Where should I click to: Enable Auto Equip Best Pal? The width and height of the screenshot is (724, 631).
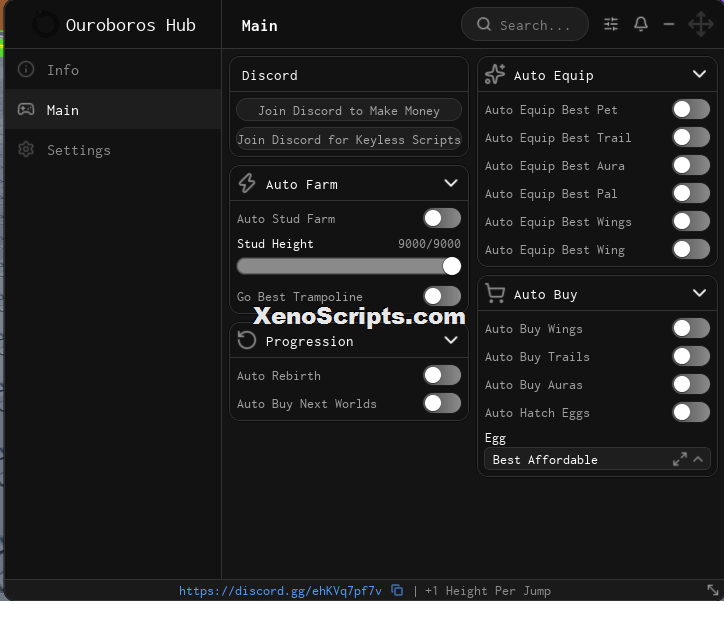coord(691,193)
